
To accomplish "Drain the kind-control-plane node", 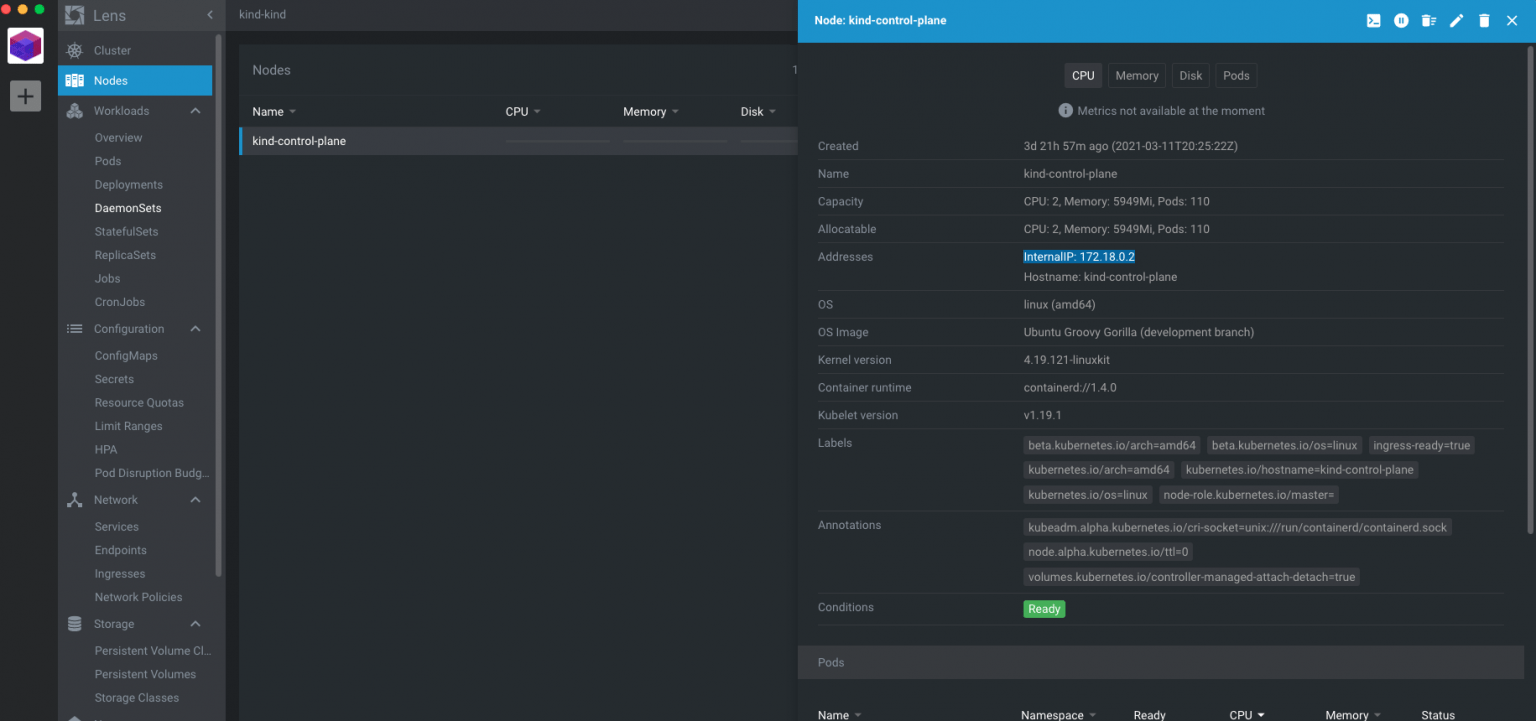I will click(1429, 20).
